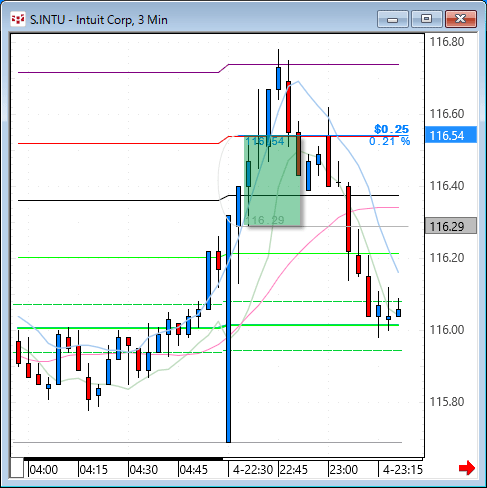
Task: Select the 116.54 blue price label
Action: tap(451, 135)
